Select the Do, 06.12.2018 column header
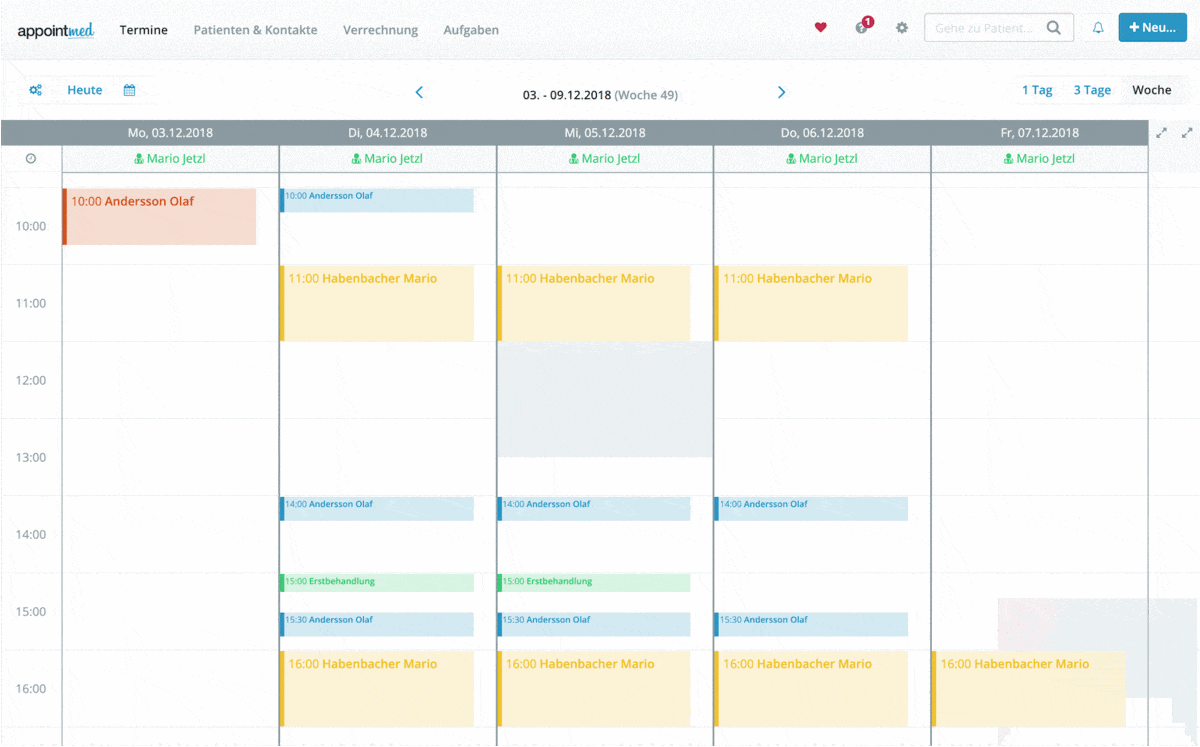Image resolution: width=1200 pixels, height=747 pixels. 822,132
